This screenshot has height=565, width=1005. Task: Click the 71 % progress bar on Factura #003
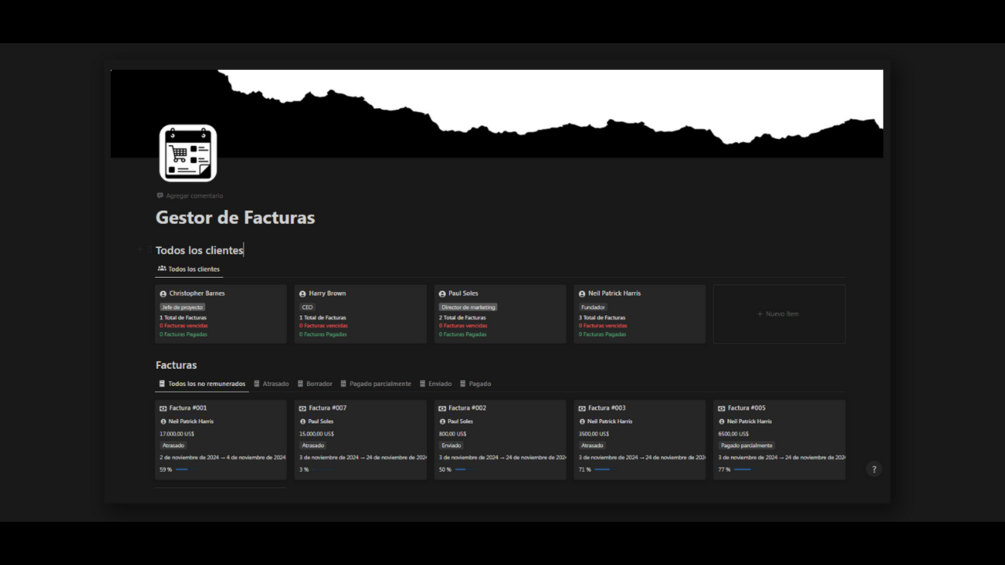point(605,470)
